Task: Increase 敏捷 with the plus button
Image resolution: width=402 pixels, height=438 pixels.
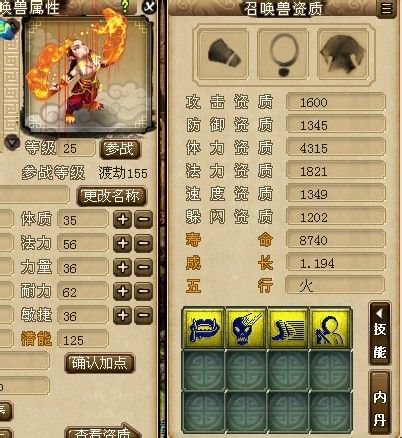Action: [123, 315]
